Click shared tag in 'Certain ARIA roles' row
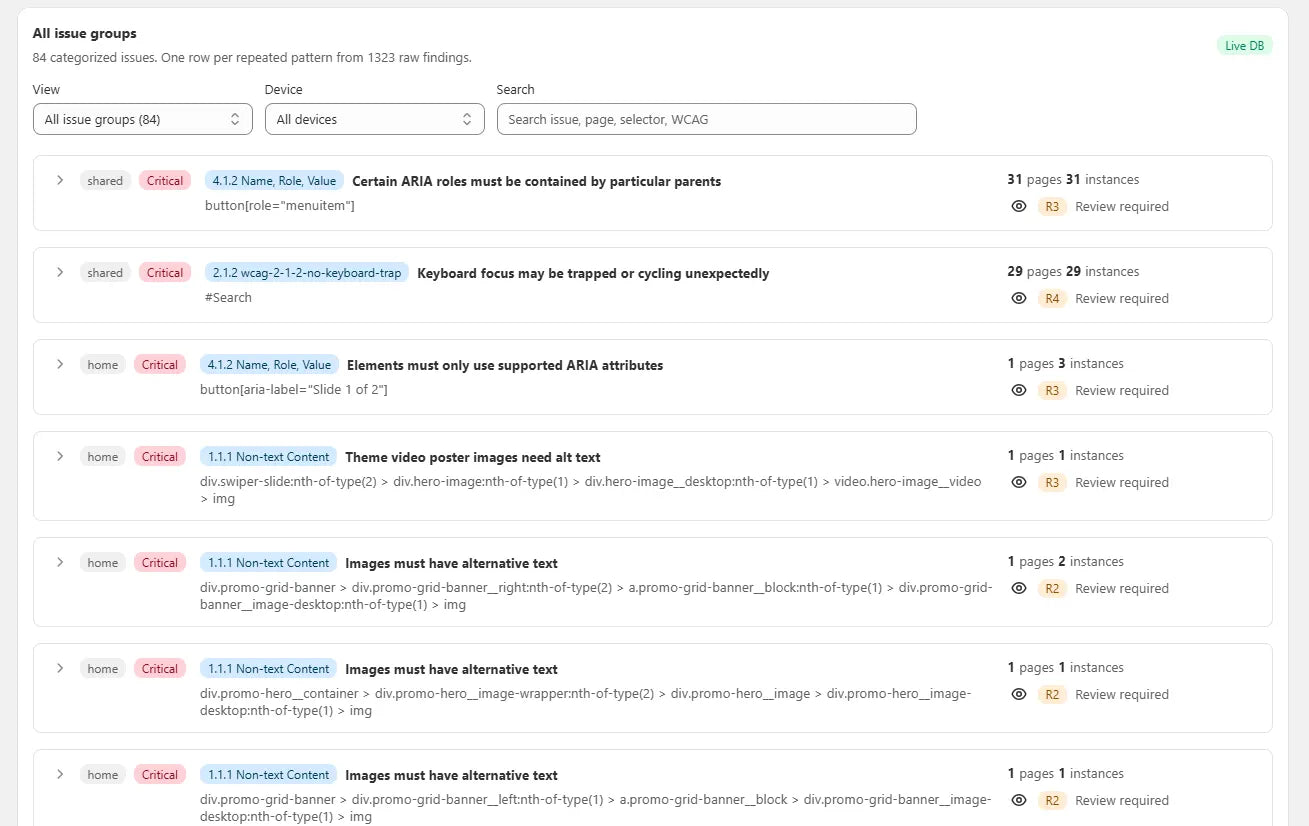The image size is (1309, 826). pos(105,181)
